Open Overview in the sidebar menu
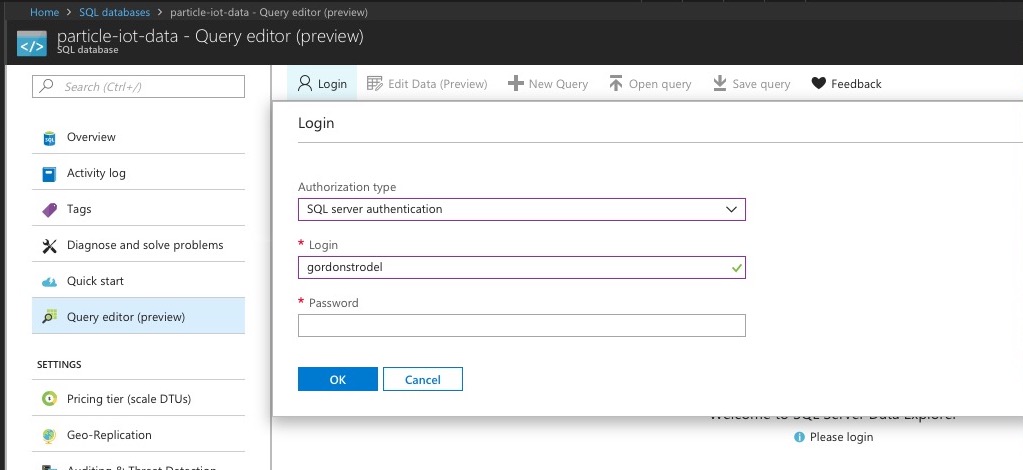The height and width of the screenshot is (470, 1023). 138,137
